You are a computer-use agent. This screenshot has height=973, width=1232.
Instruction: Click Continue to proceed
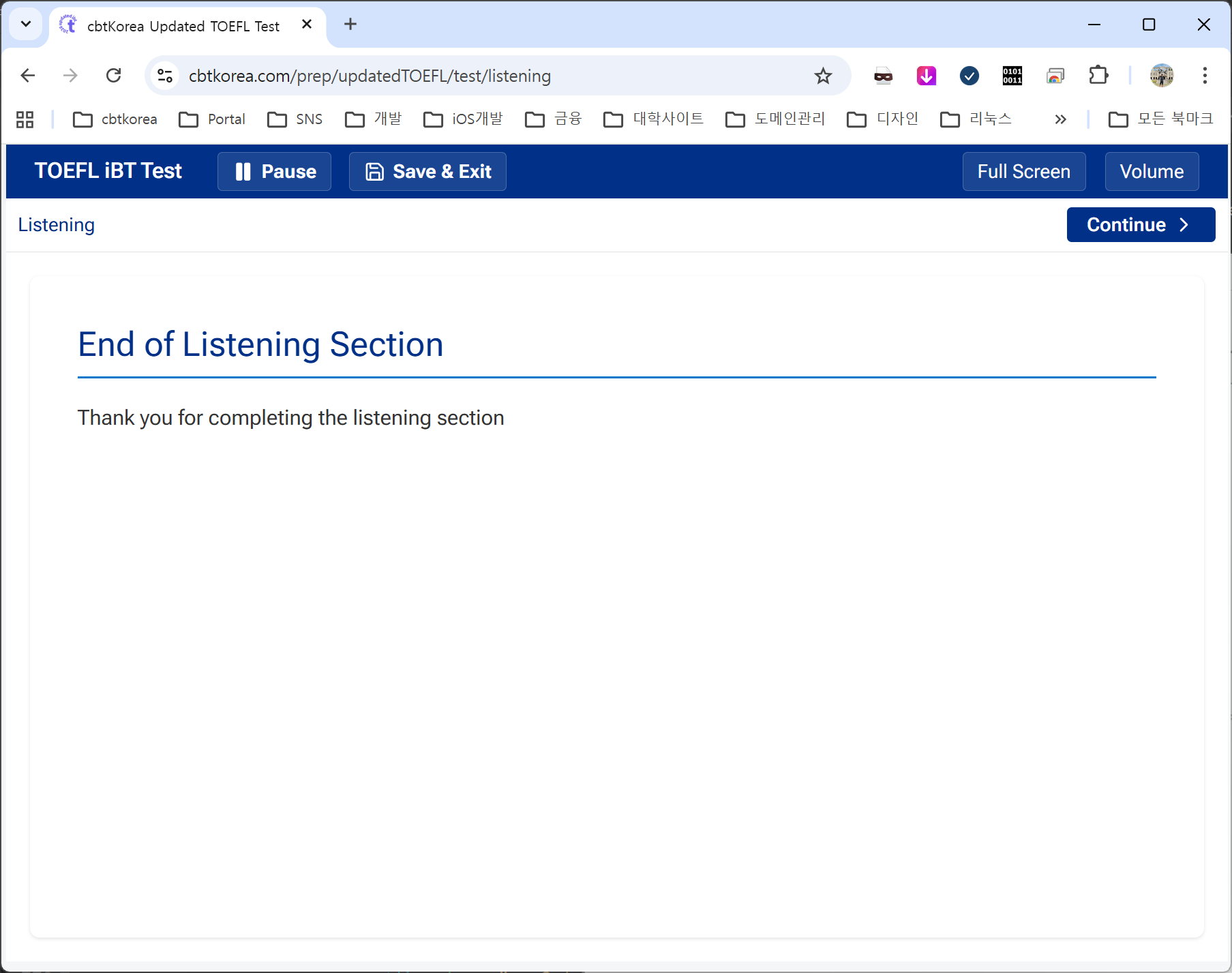(x=1140, y=224)
